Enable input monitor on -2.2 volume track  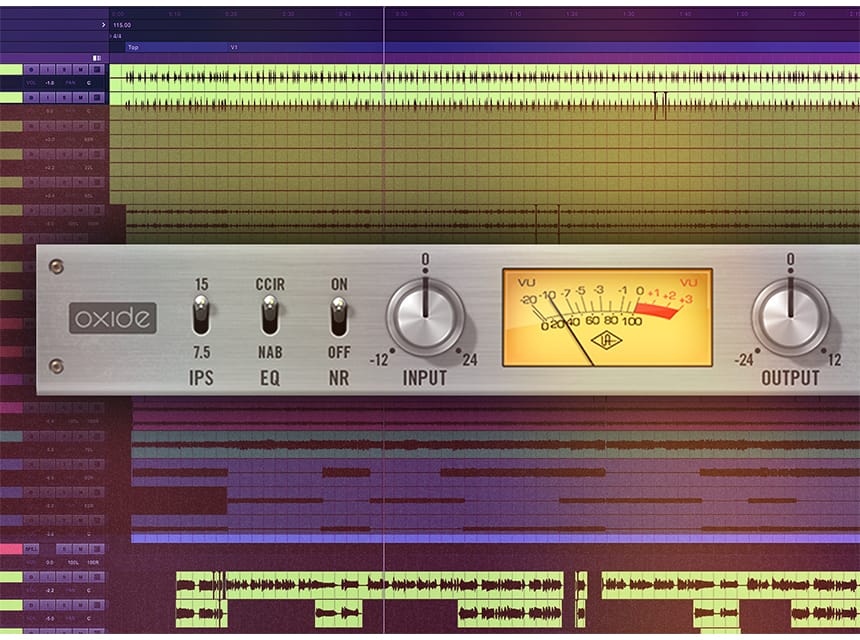48,577
